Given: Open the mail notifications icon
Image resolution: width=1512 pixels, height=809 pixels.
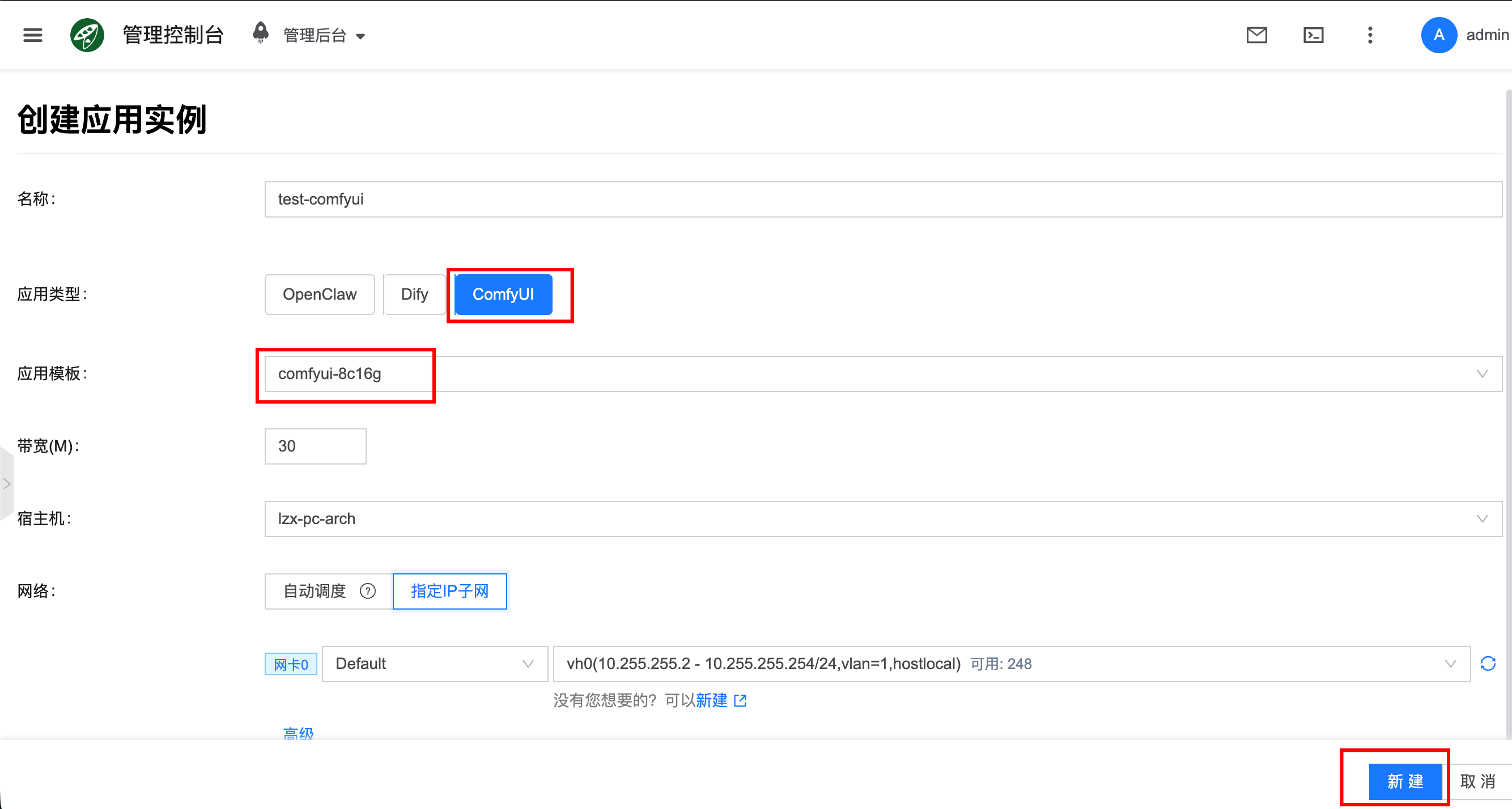Looking at the screenshot, I should point(1256,35).
